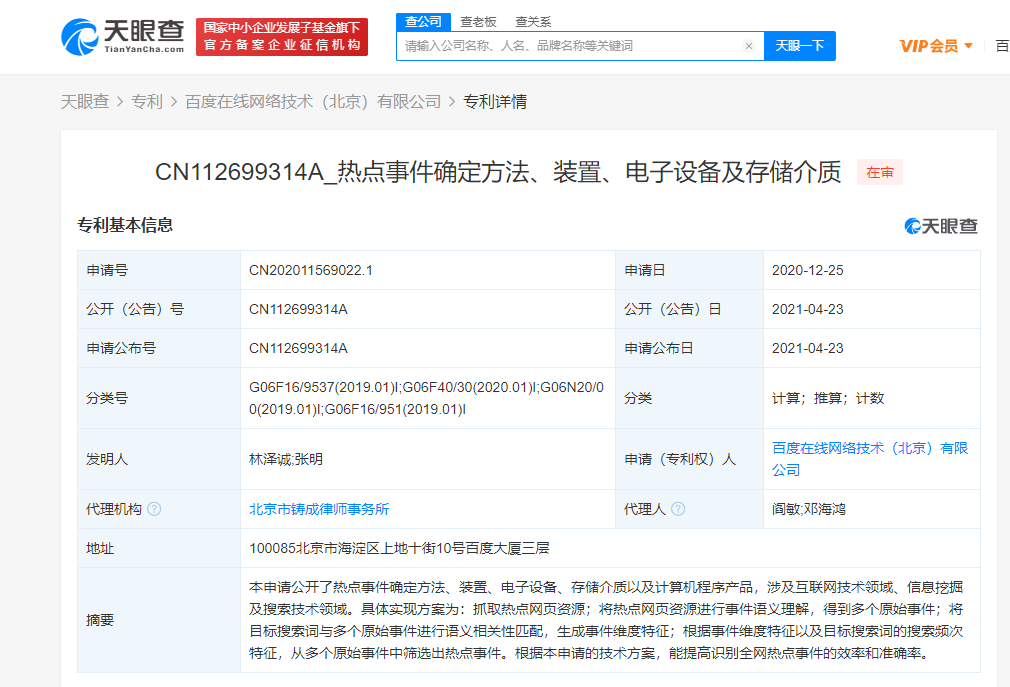
Task: Open 百度在线网络技术（北京）有限公司 breadcrumb
Action: (x=313, y=102)
